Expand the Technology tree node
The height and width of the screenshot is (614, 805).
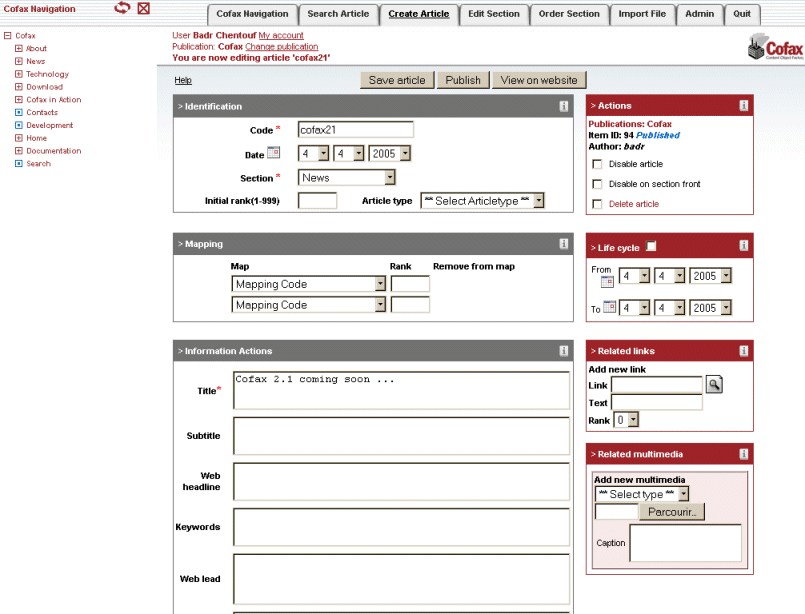[19, 74]
